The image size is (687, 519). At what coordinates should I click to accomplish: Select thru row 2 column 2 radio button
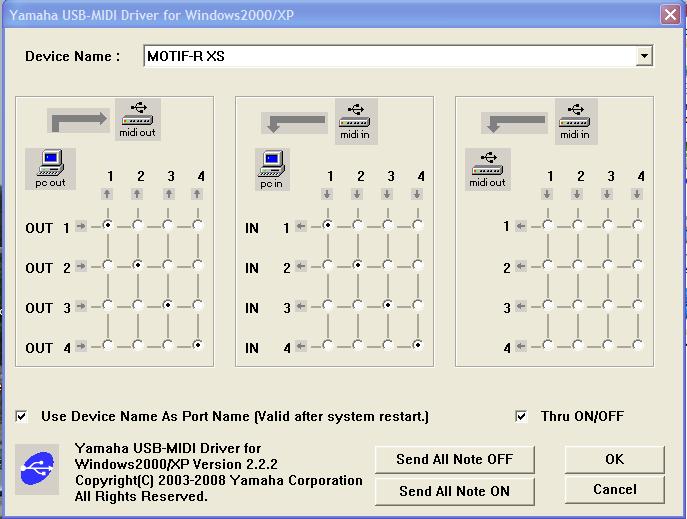pos(578,265)
